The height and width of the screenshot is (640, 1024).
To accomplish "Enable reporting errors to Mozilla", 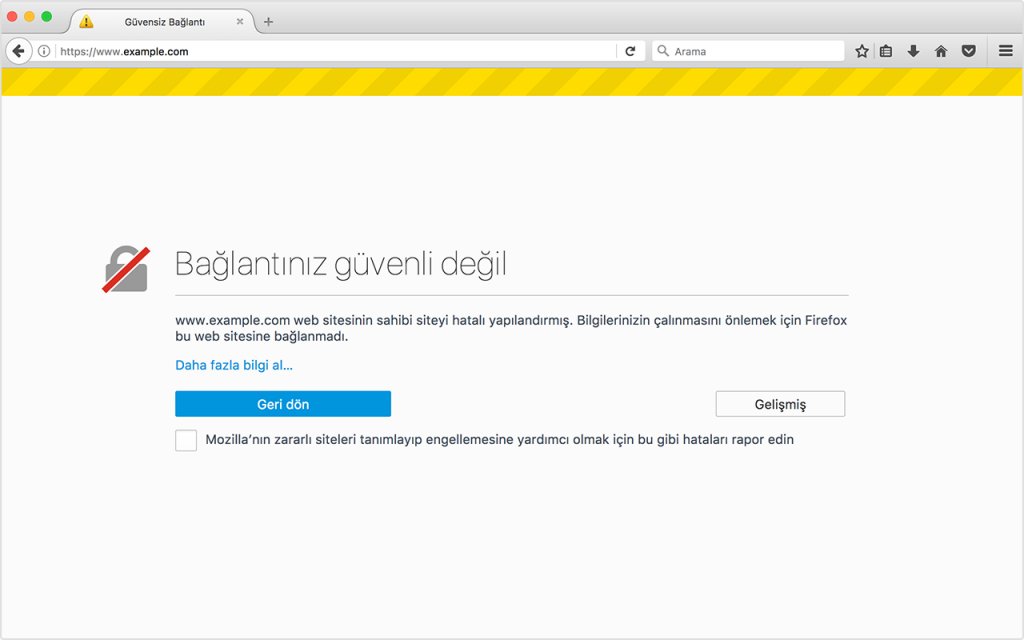I will coord(185,440).
